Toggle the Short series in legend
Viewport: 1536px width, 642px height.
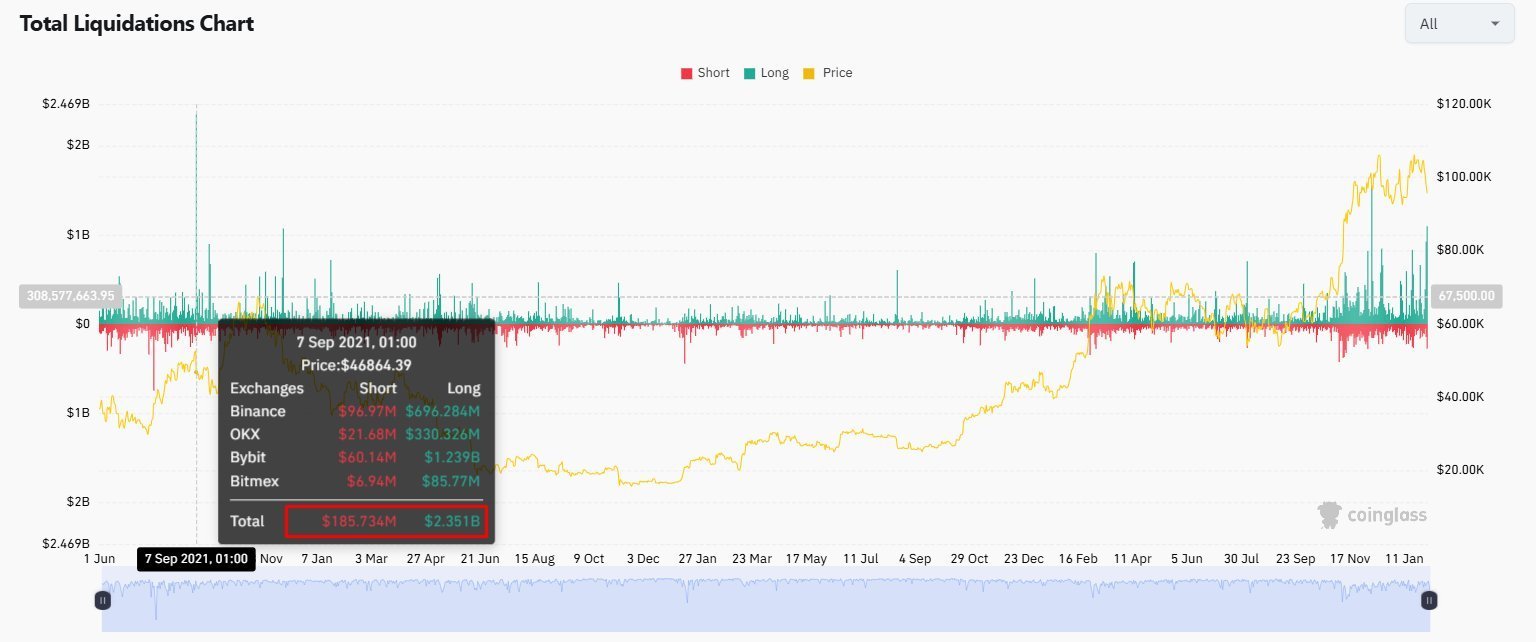coord(713,73)
